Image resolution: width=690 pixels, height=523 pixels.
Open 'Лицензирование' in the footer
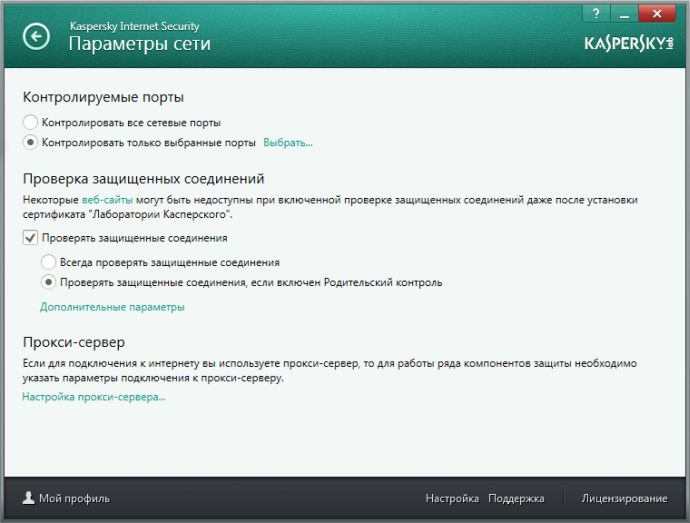click(x=624, y=498)
